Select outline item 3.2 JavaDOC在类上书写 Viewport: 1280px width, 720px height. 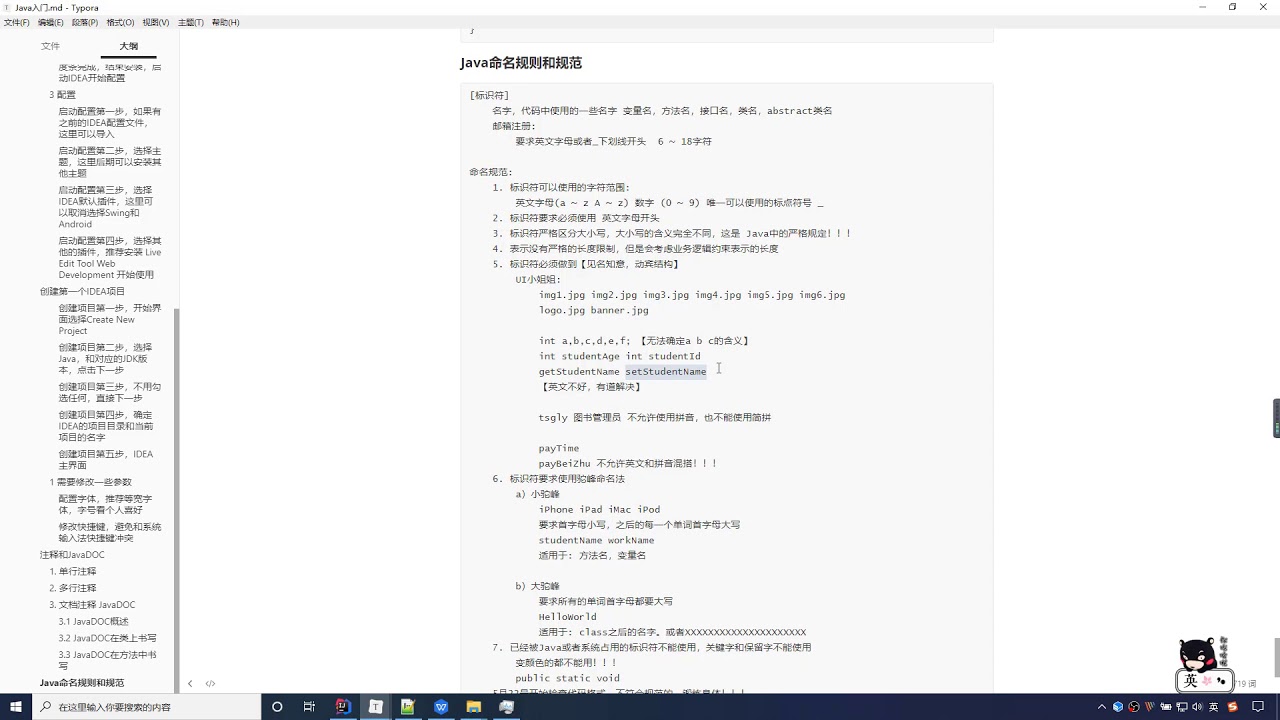tap(107, 638)
